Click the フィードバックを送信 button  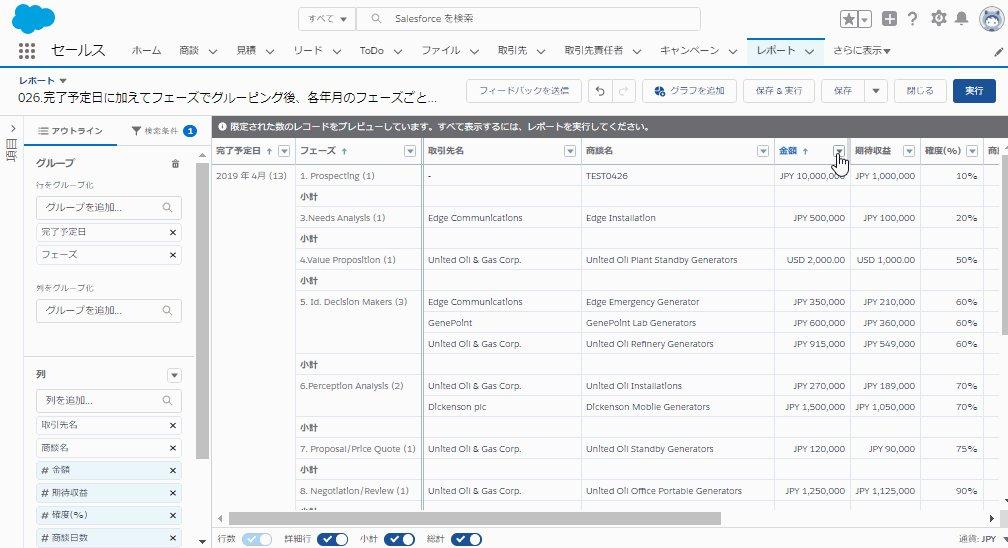pos(524,91)
